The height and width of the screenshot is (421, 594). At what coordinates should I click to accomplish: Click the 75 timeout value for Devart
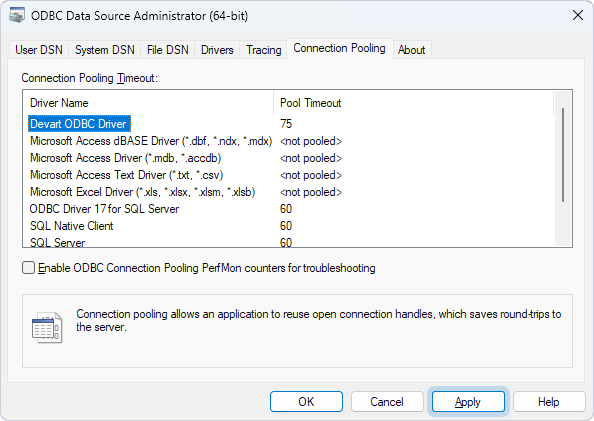point(286,124)
